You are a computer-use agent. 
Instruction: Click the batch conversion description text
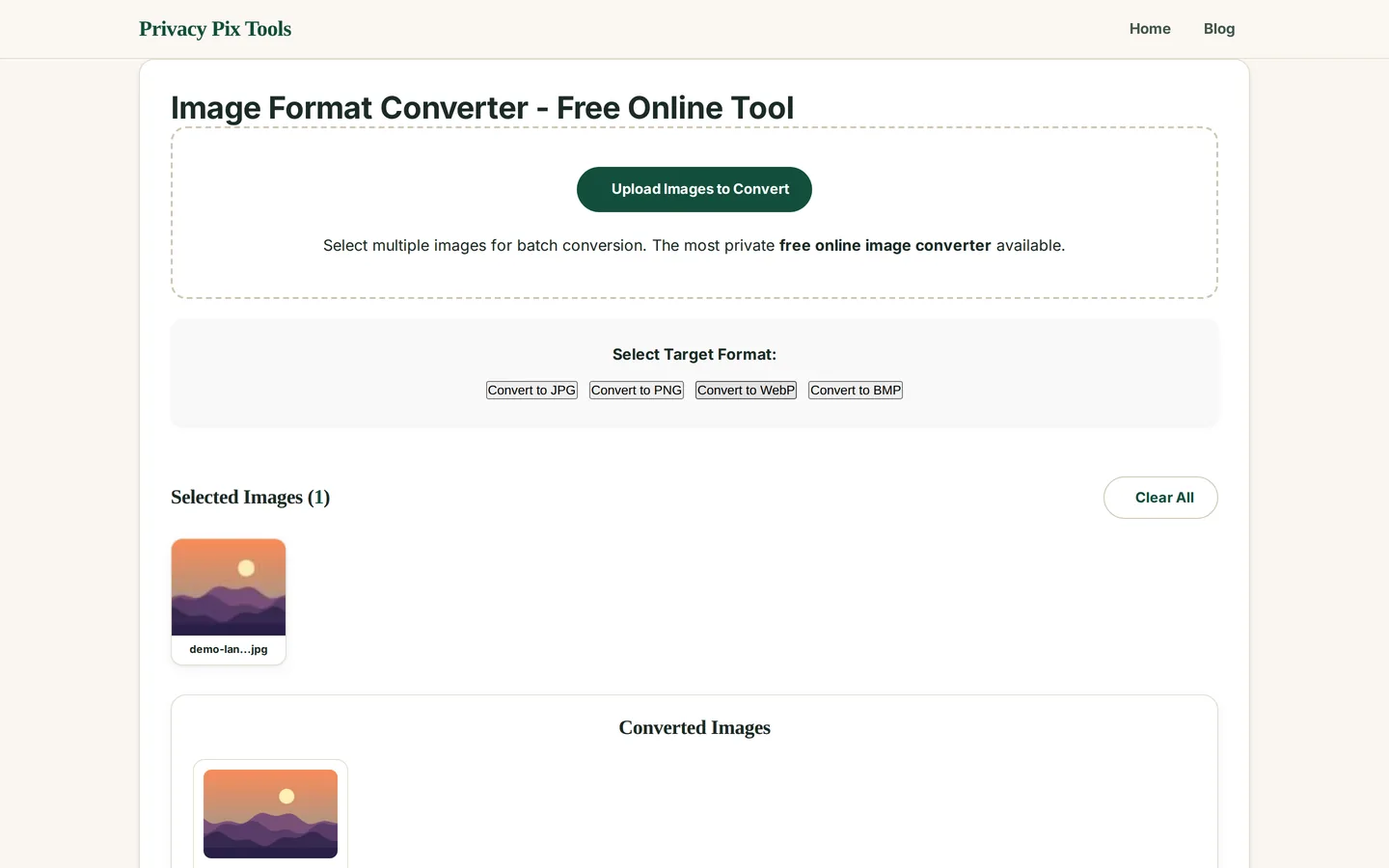click(694, 245)
